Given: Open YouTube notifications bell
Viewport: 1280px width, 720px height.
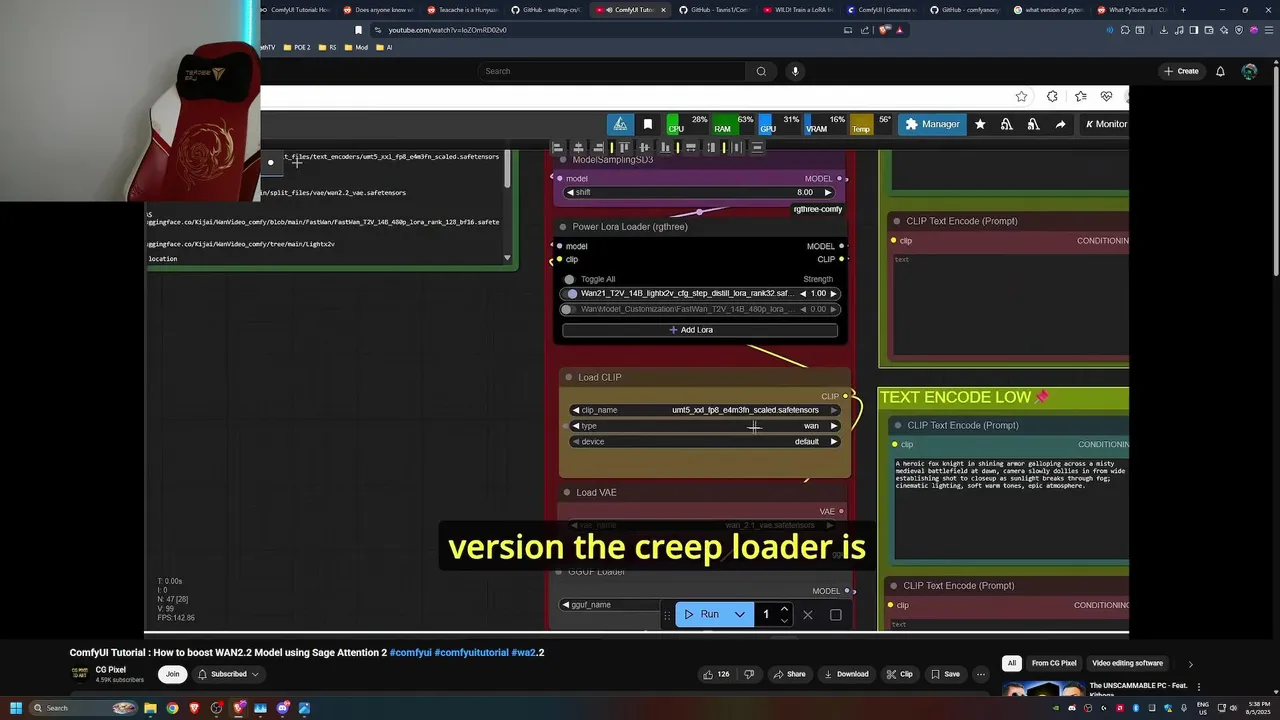Looking at the screenshot, I should (1220, 71).
